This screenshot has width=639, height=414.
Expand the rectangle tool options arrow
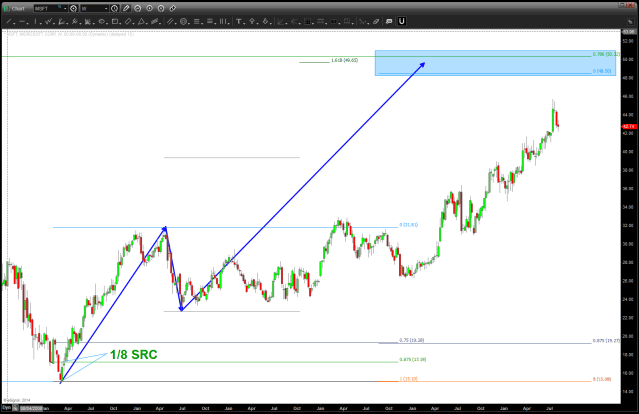[121, 24]
